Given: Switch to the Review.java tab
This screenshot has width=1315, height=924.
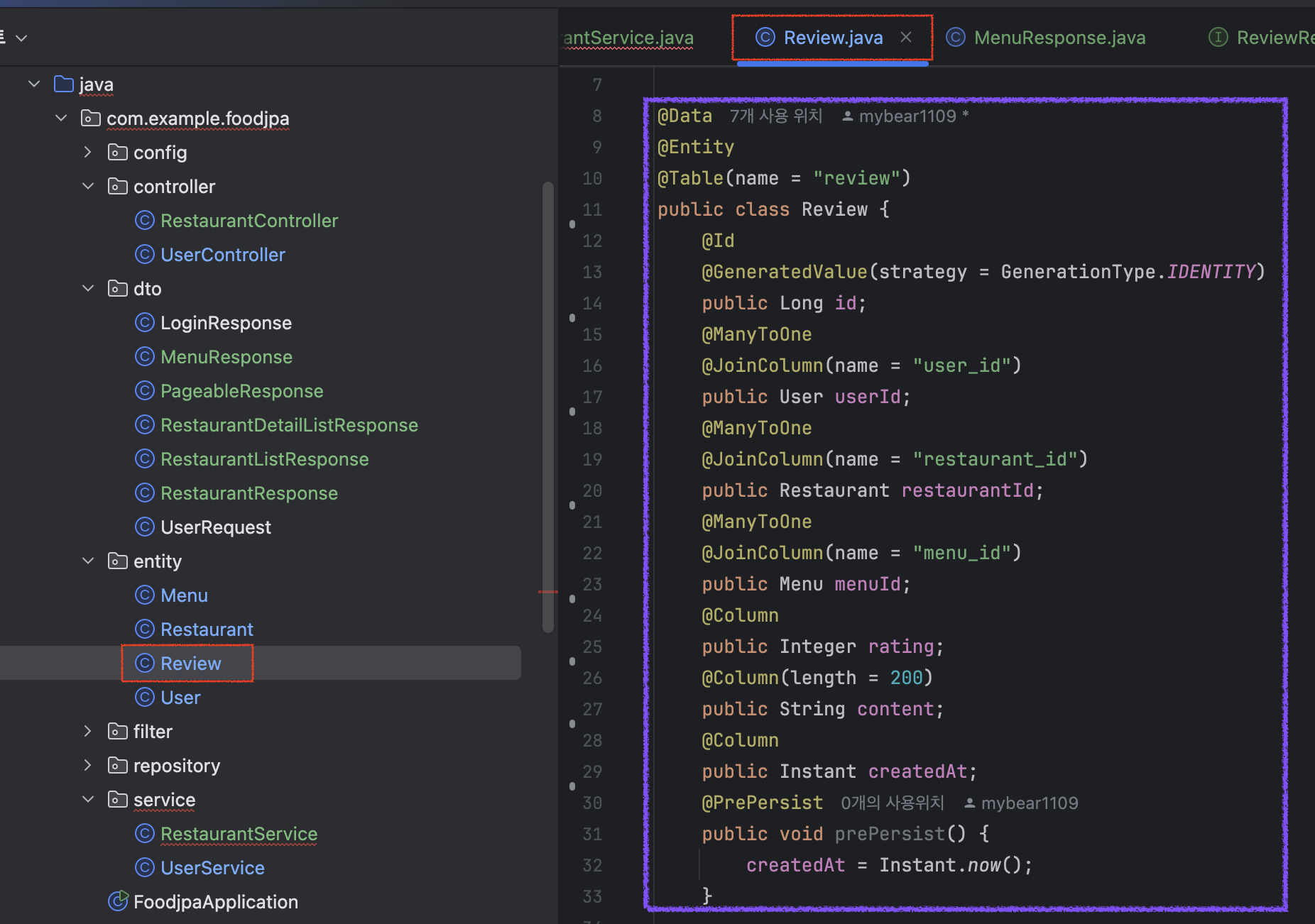Looking at the screenshot, I should point(833,38).
